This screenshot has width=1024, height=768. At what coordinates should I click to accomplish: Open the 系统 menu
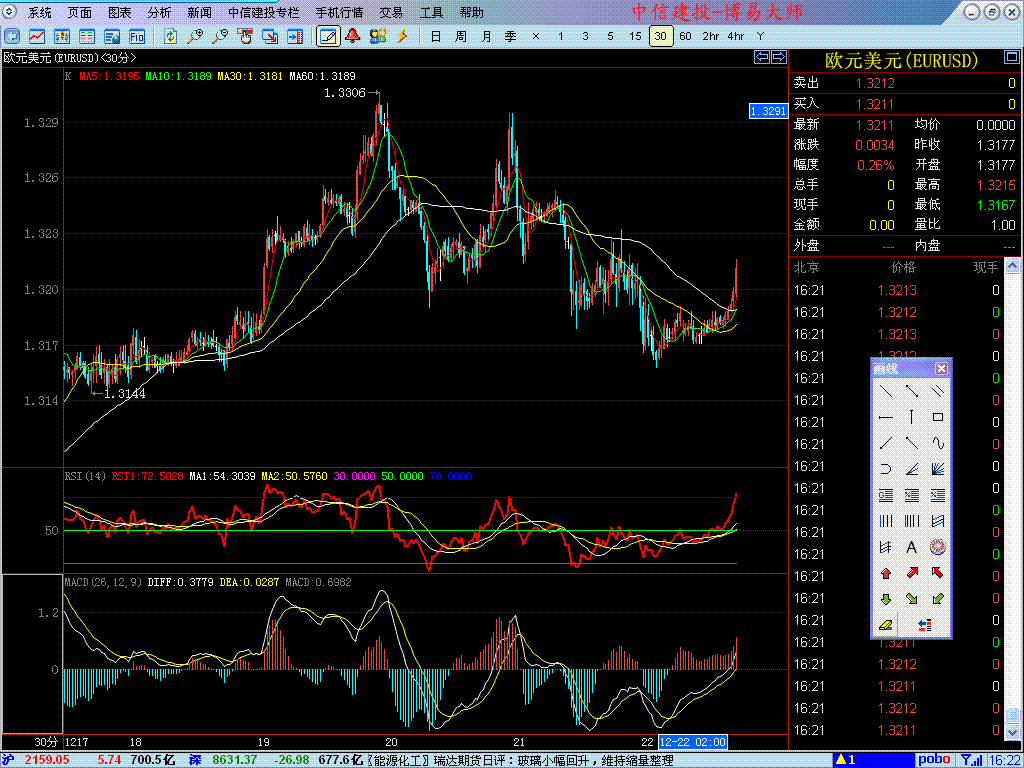[40, 13]
